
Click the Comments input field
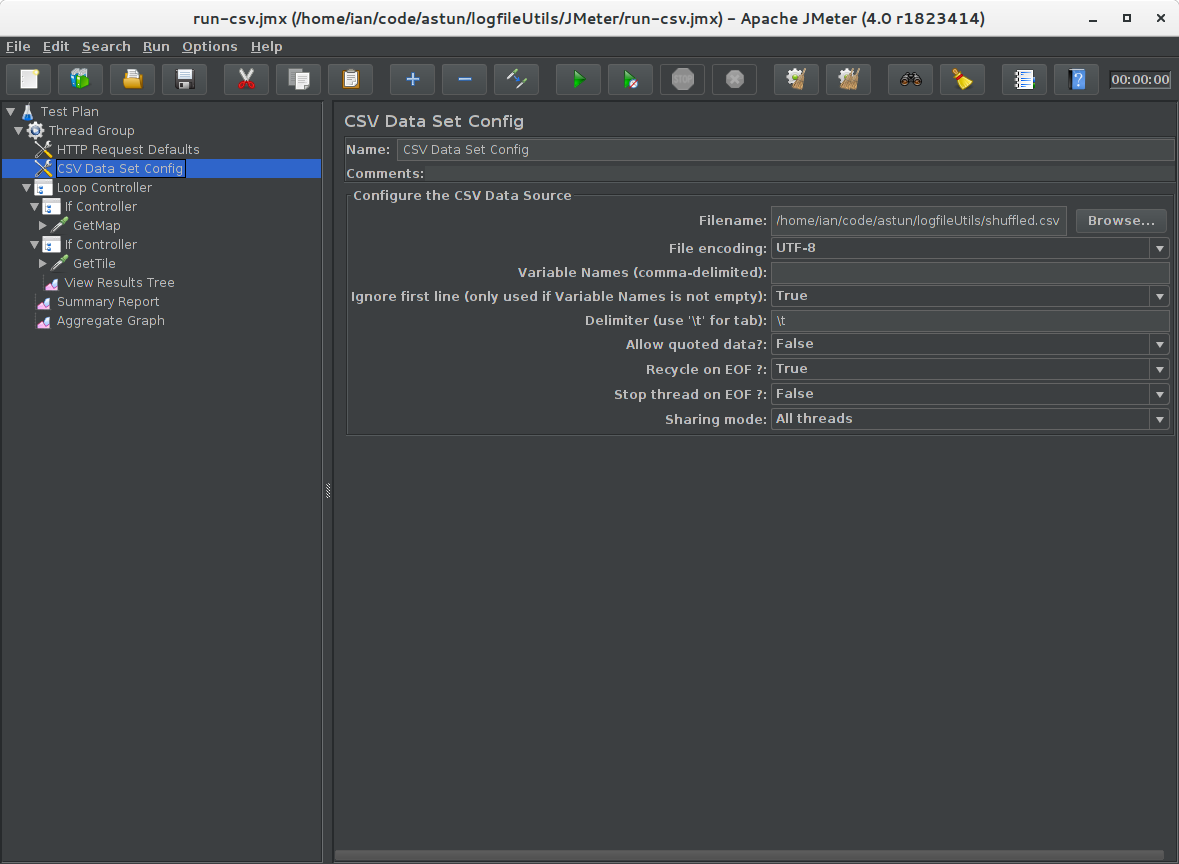[x=799, y=174]
